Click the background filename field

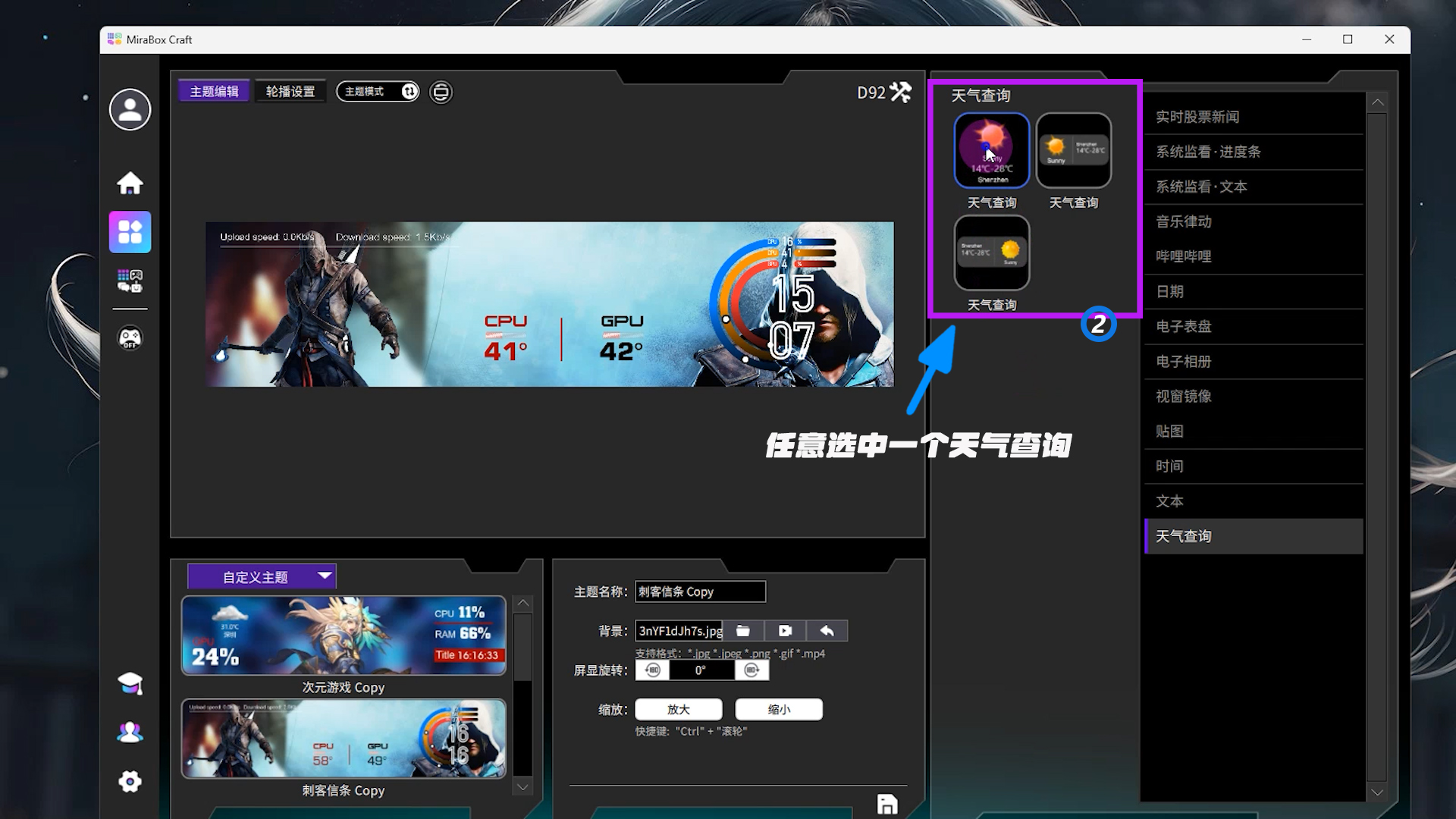pyautogui.click(x=679, y=631)
